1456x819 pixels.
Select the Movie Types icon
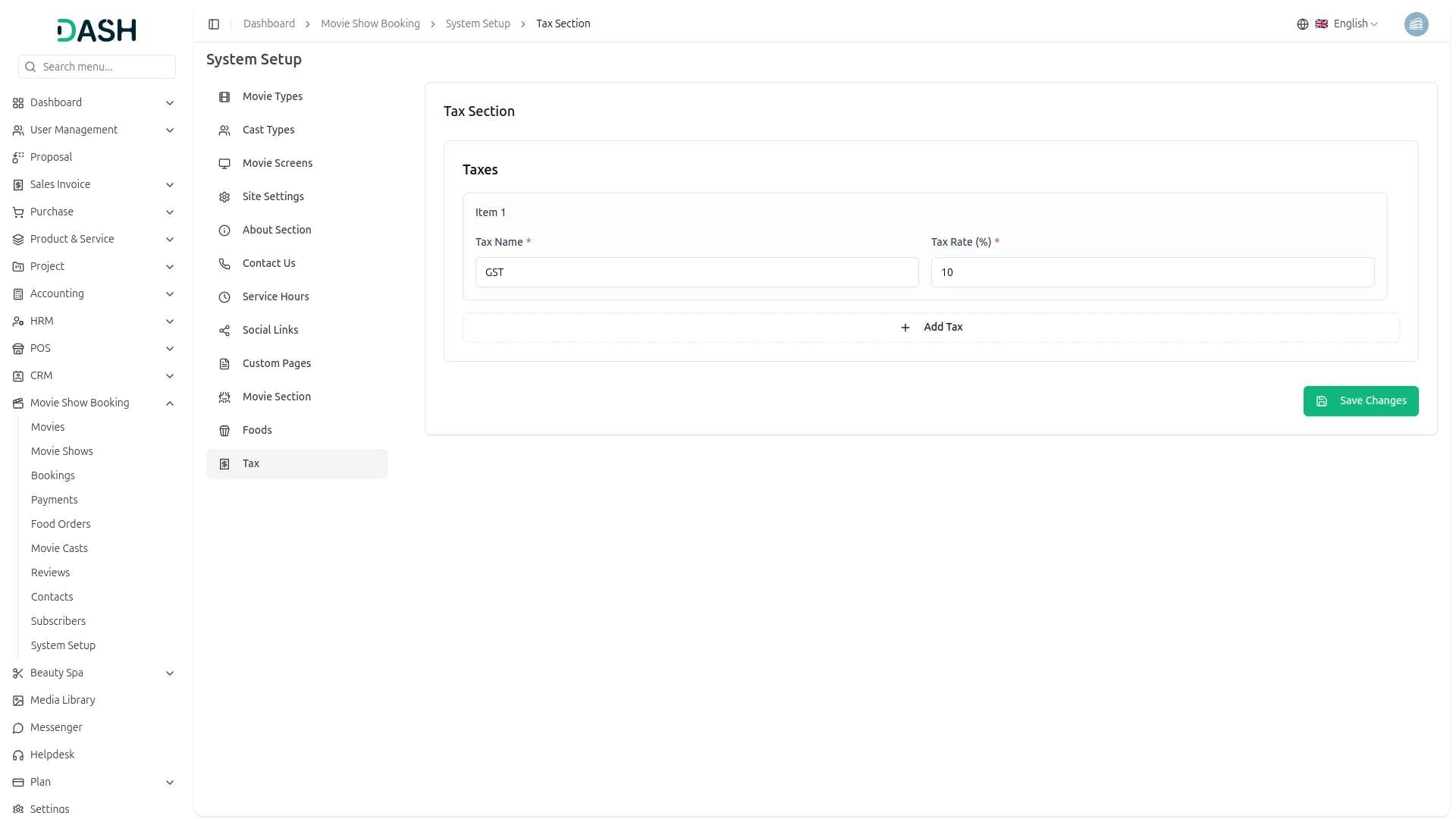tap(224, 97)
